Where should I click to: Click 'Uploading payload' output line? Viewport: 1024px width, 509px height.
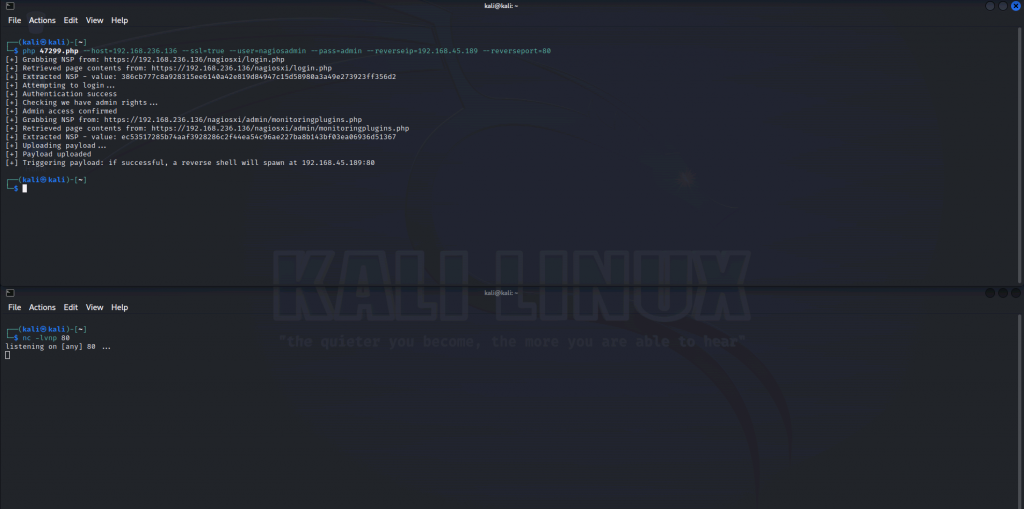pos(56,146)
